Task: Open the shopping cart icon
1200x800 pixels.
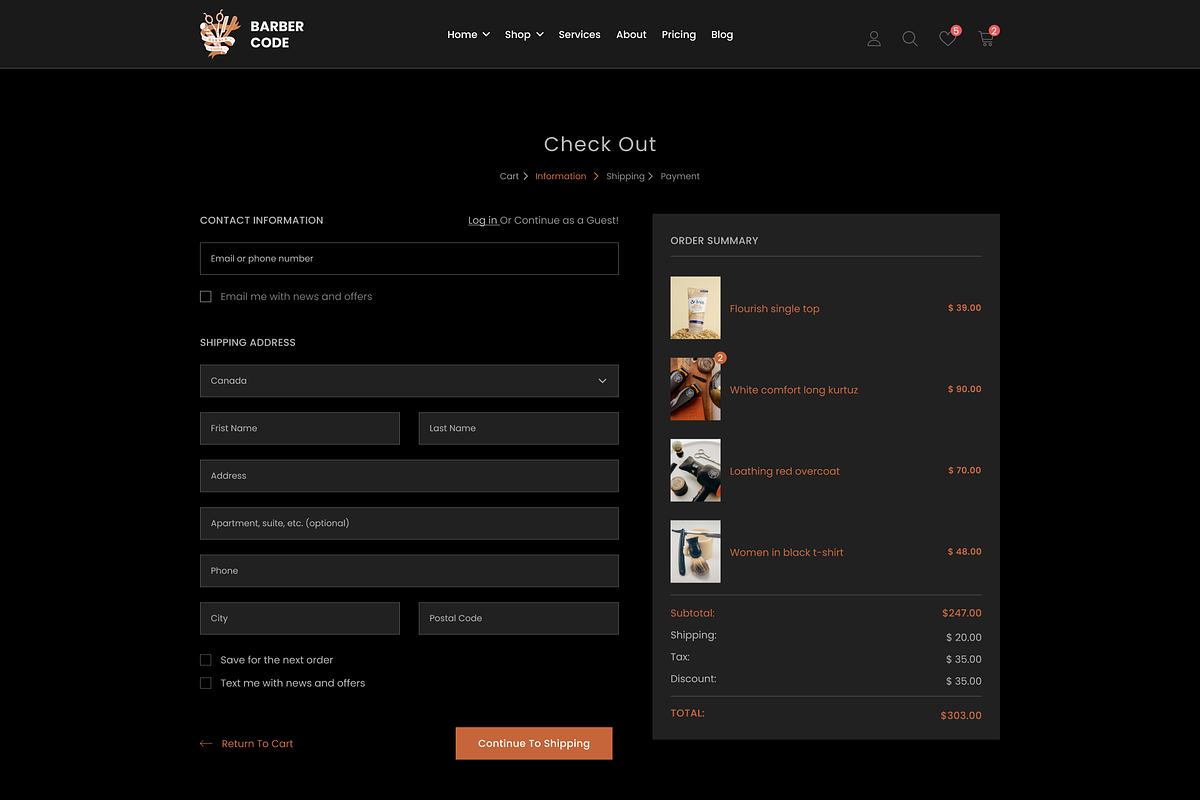Action: coord(986,38)
